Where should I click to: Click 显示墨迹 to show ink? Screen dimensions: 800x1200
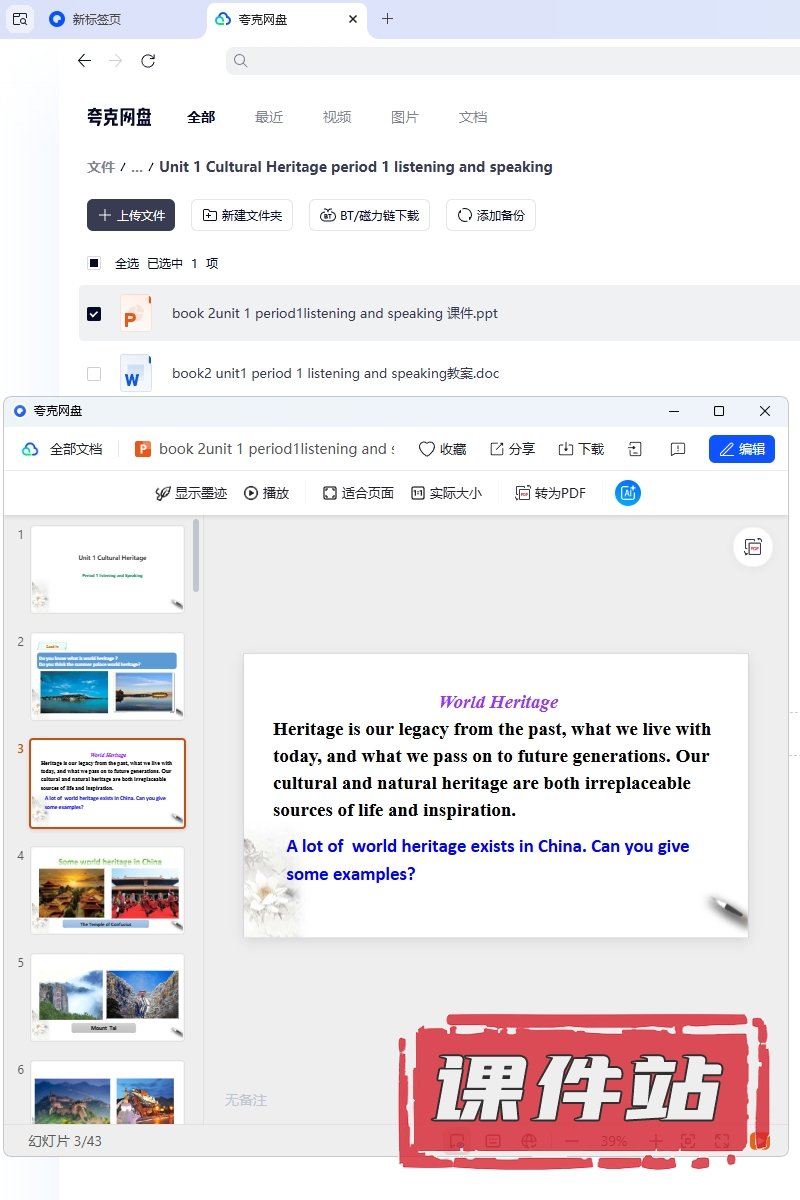(191, 493)
